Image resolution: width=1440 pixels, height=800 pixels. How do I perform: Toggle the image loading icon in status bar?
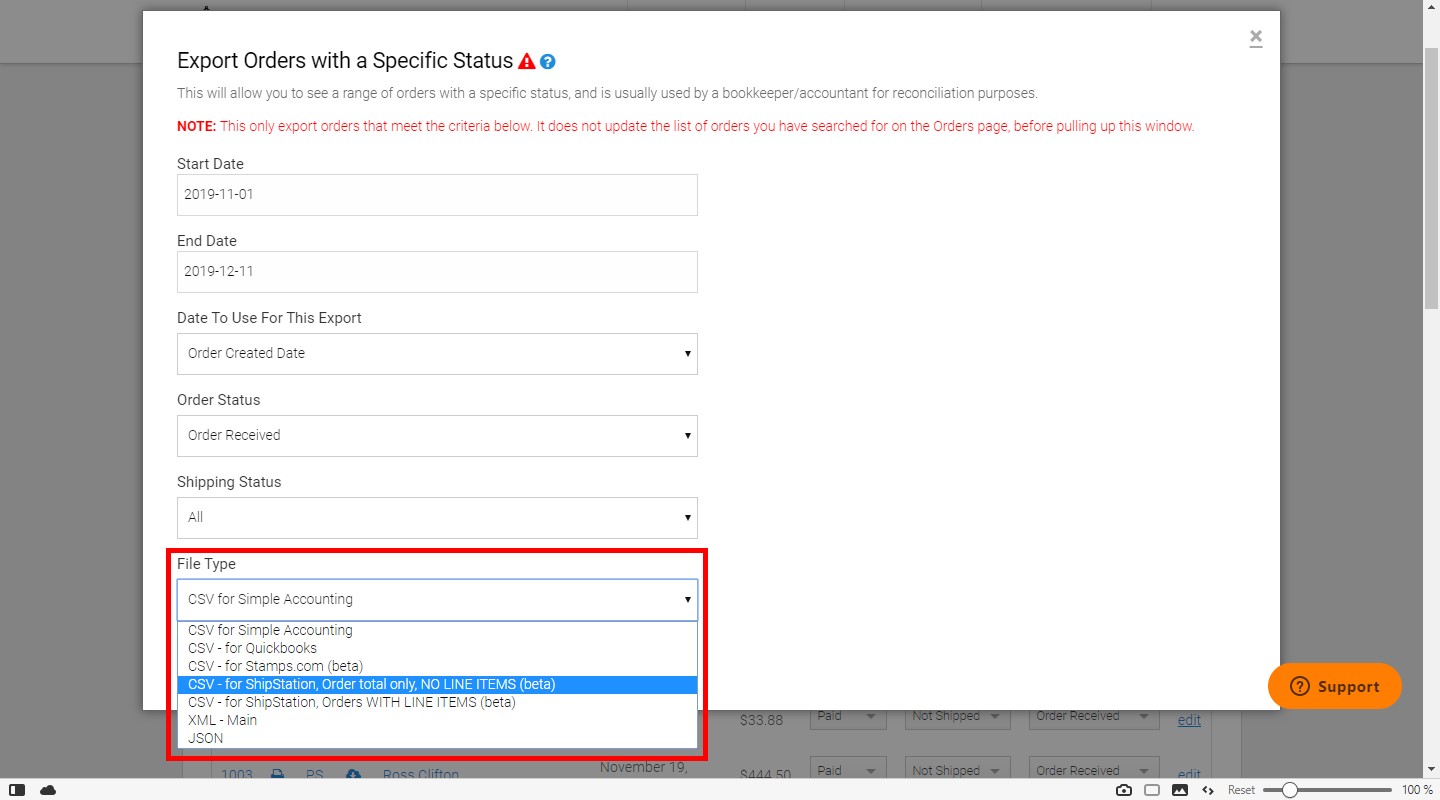click(x=1180, y=790)
